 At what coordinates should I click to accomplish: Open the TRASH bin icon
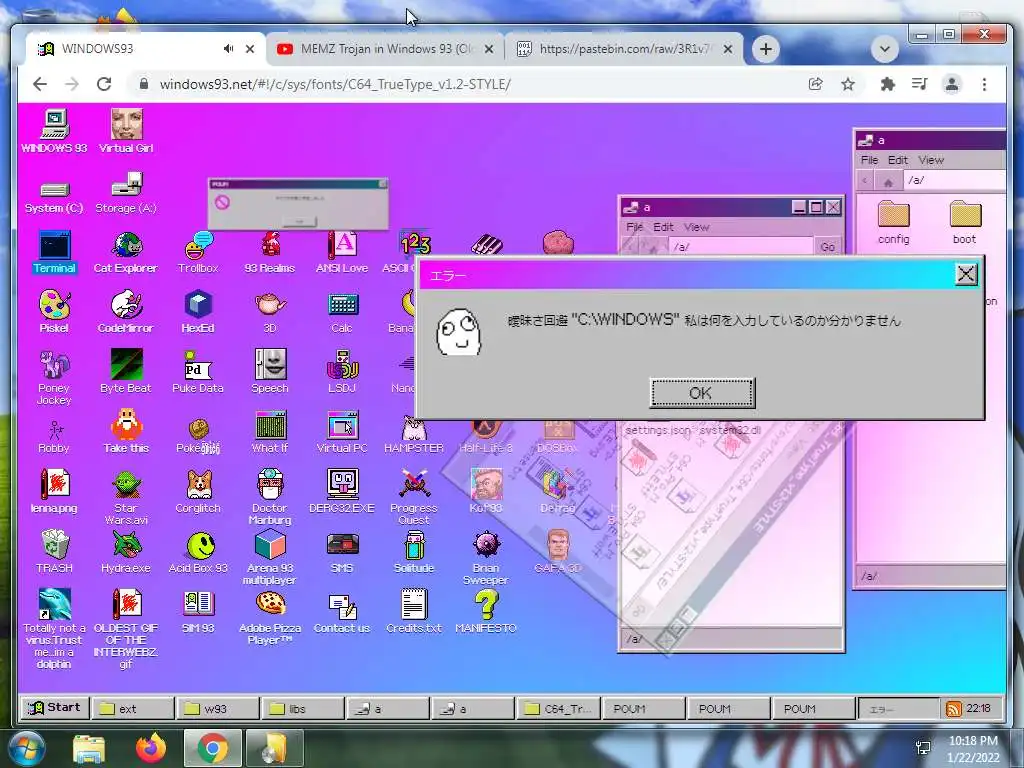(54, 551)
